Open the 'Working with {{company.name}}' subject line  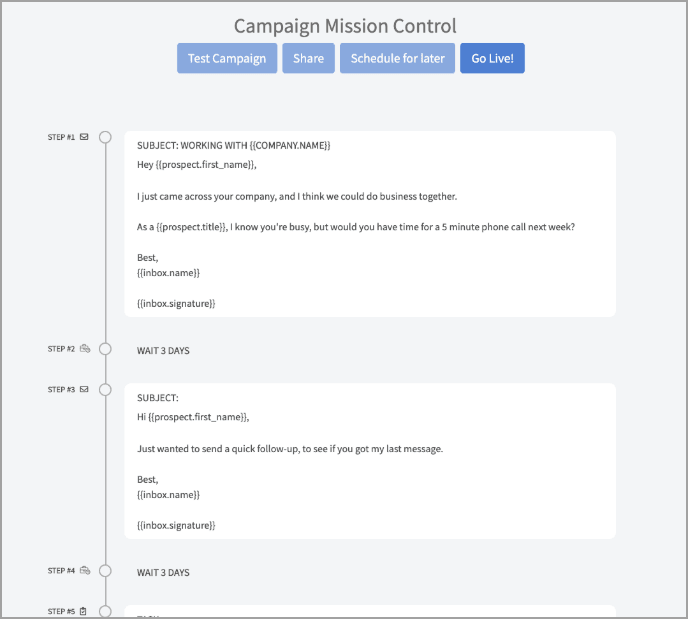point(233,146)
